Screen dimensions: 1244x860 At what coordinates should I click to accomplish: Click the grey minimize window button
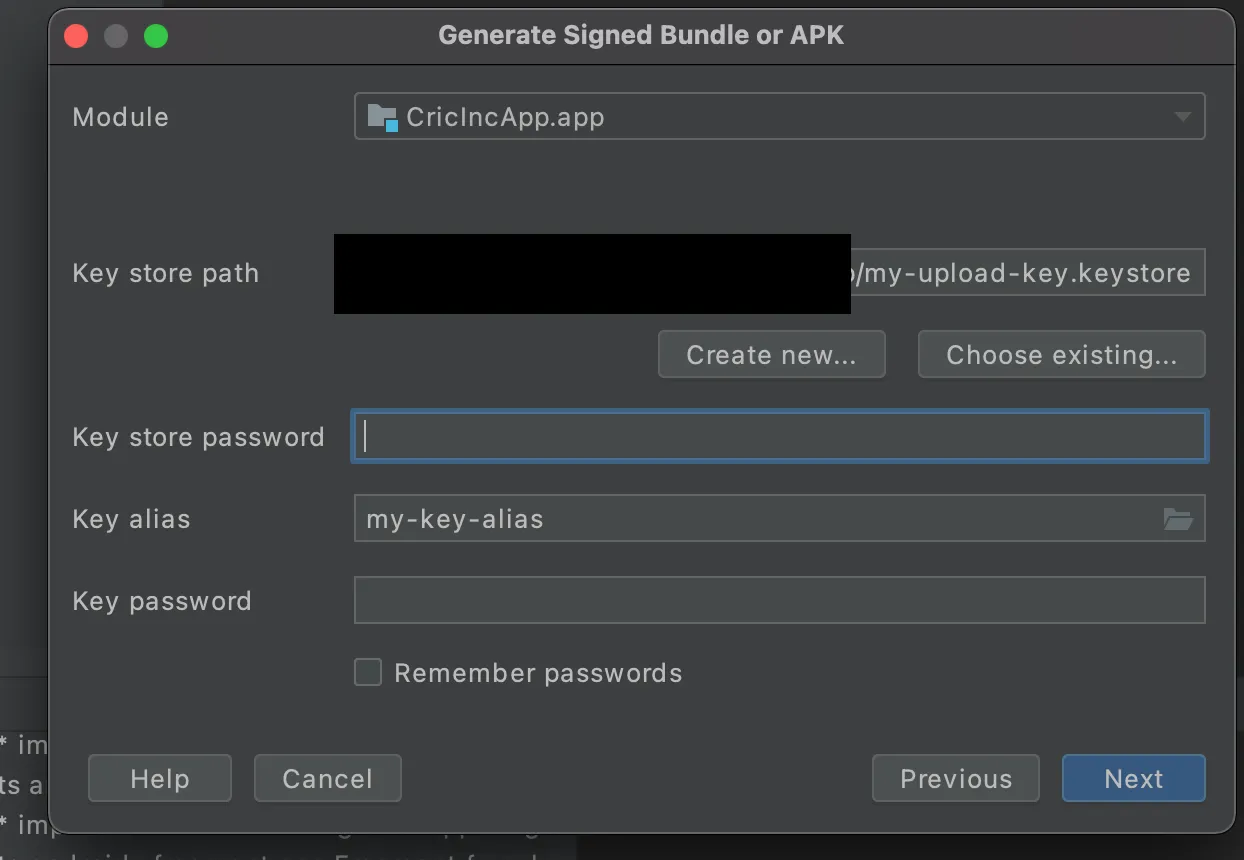(116, 37)
